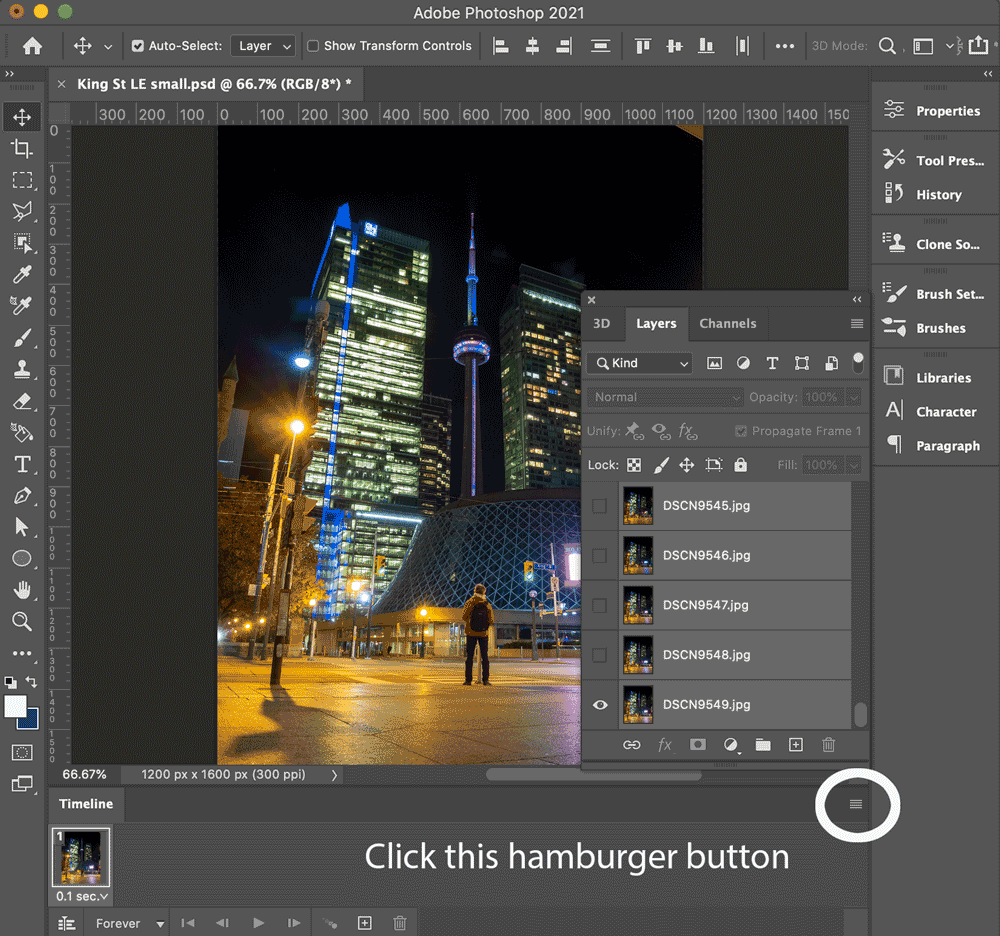
Task: Select the Eraser tool
Action: [x=22, y=401]
